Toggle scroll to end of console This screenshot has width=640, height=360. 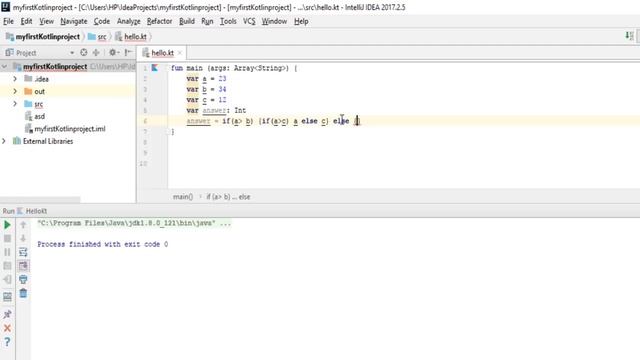[23, 266]
